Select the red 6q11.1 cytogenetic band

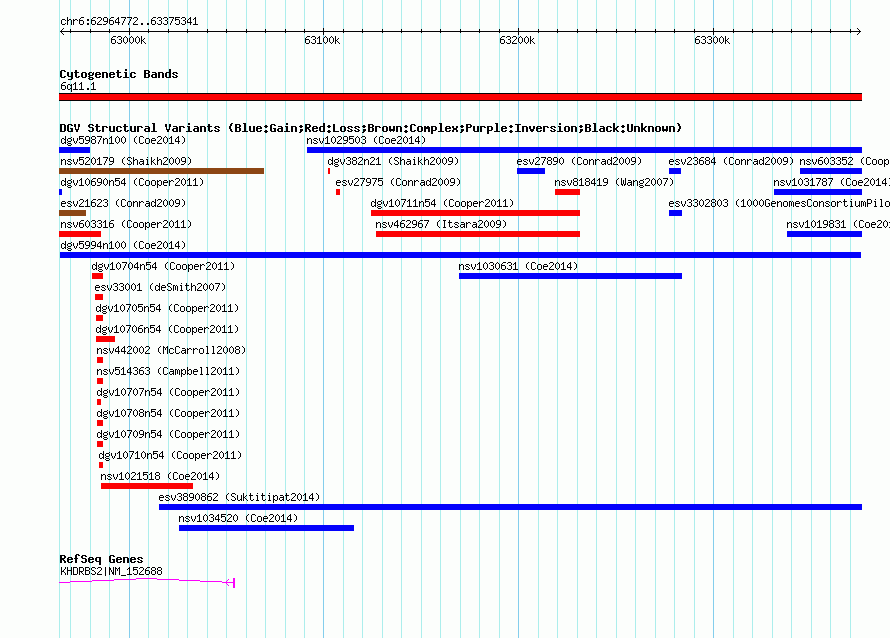460,97
